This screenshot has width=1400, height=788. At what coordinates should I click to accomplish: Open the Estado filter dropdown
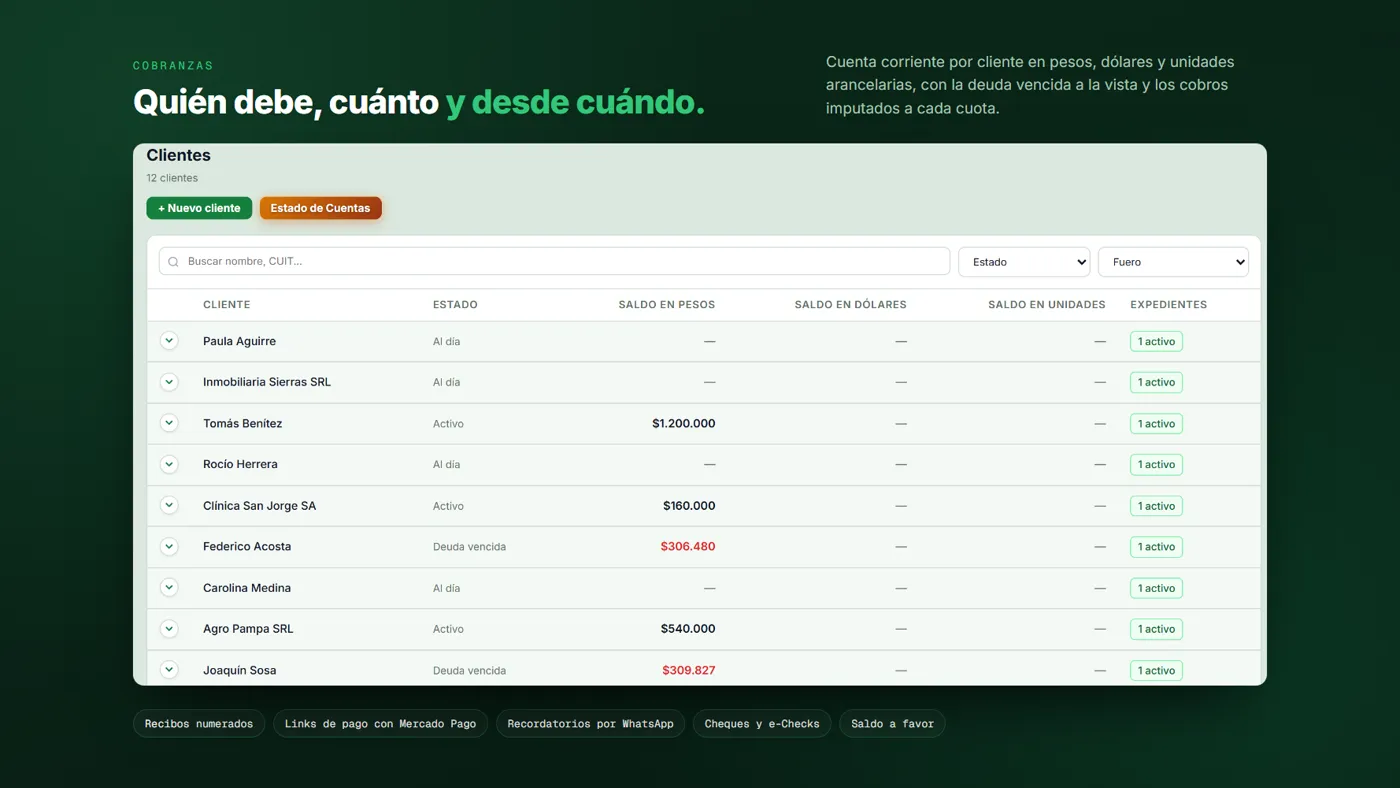click(1024, 262)
